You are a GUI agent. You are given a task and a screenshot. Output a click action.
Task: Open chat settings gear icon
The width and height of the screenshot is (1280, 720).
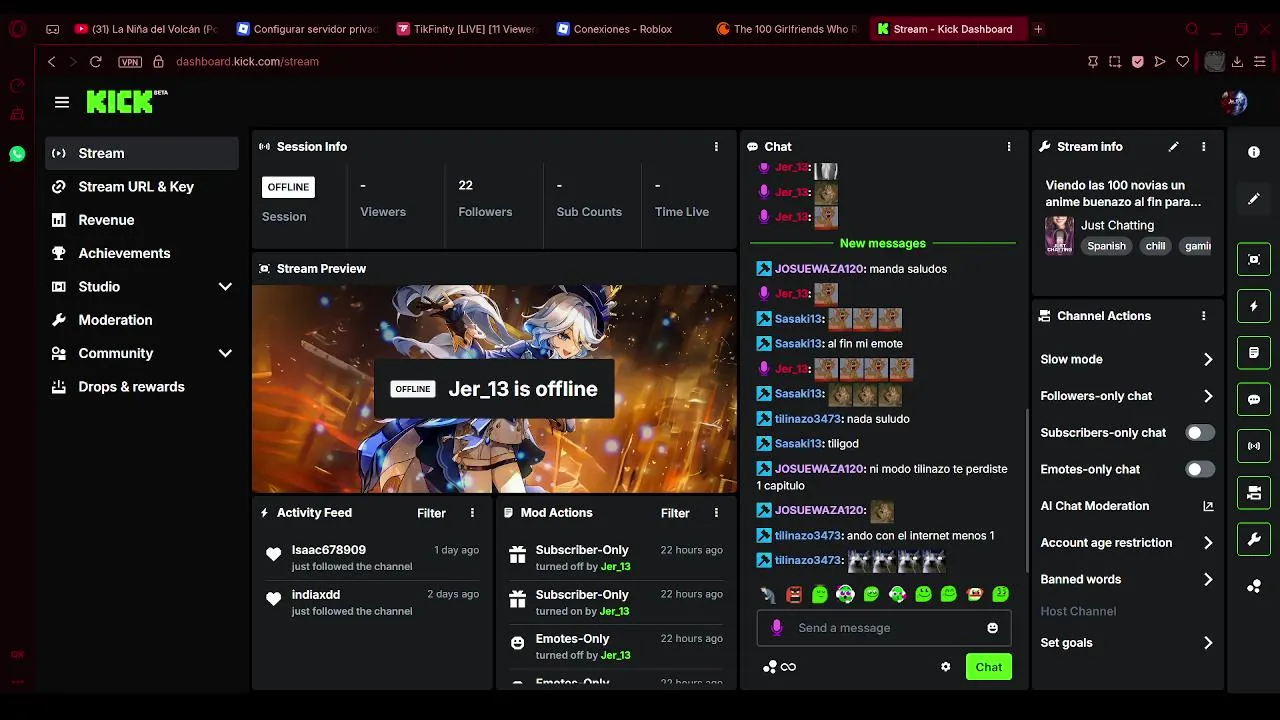click(x=946, y=667)
